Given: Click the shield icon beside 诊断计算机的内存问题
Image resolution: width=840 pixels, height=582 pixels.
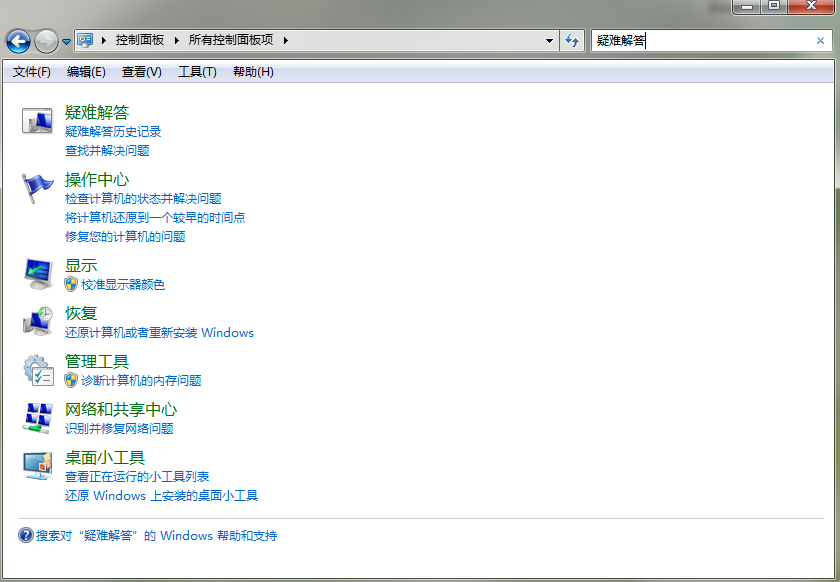Looking at the screenshot, I should [x=71, y=380].
